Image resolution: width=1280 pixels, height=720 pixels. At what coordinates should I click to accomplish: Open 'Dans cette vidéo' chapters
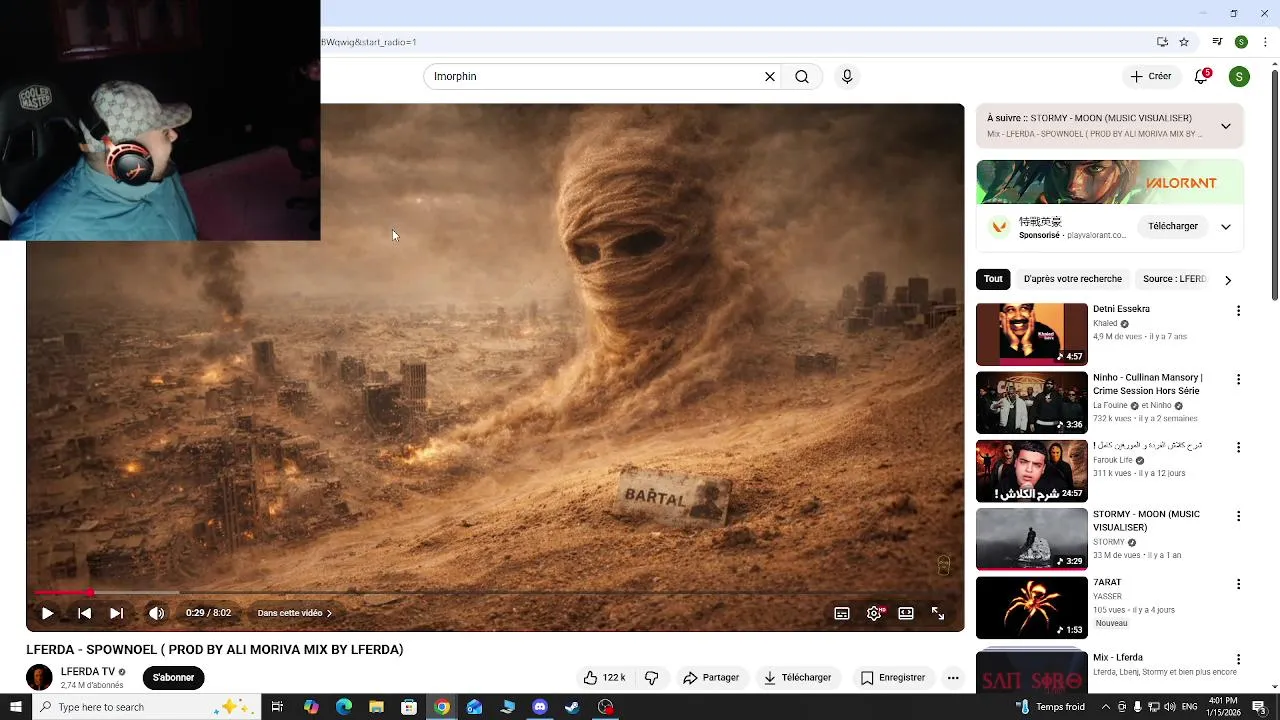pyautogui.click(x=295, y=613)
